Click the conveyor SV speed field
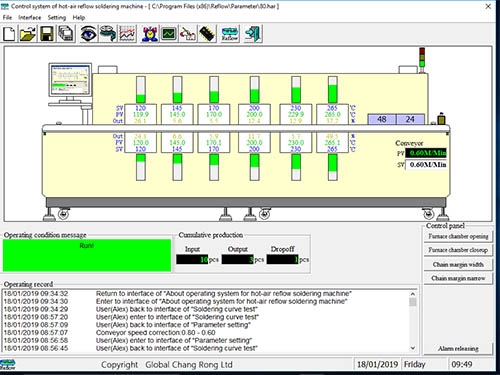 (x=426, y=165)
